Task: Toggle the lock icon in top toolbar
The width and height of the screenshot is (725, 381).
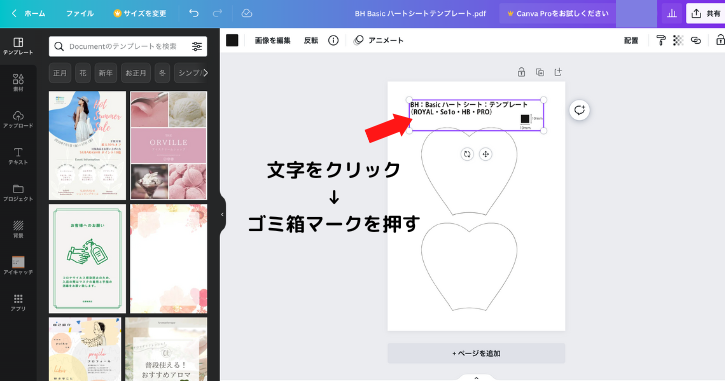Action: 720,40
